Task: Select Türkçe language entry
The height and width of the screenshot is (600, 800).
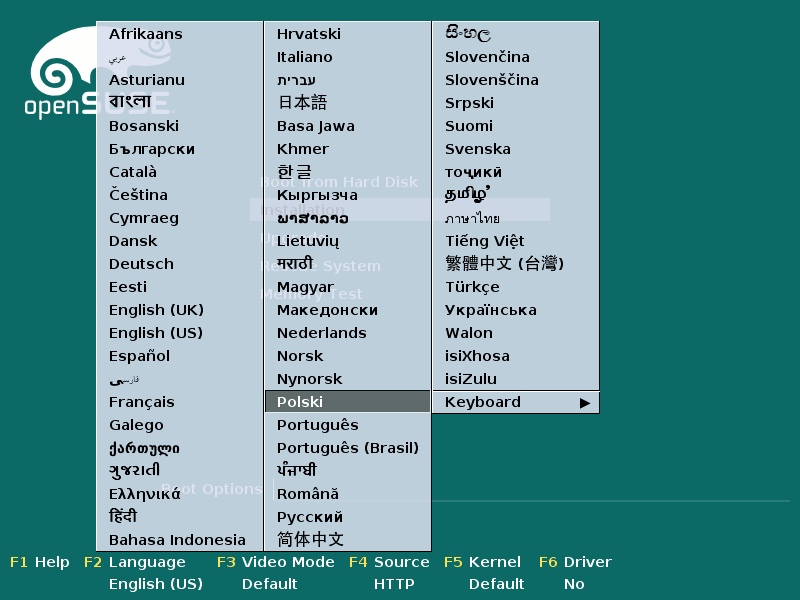Action: [472, 287]
